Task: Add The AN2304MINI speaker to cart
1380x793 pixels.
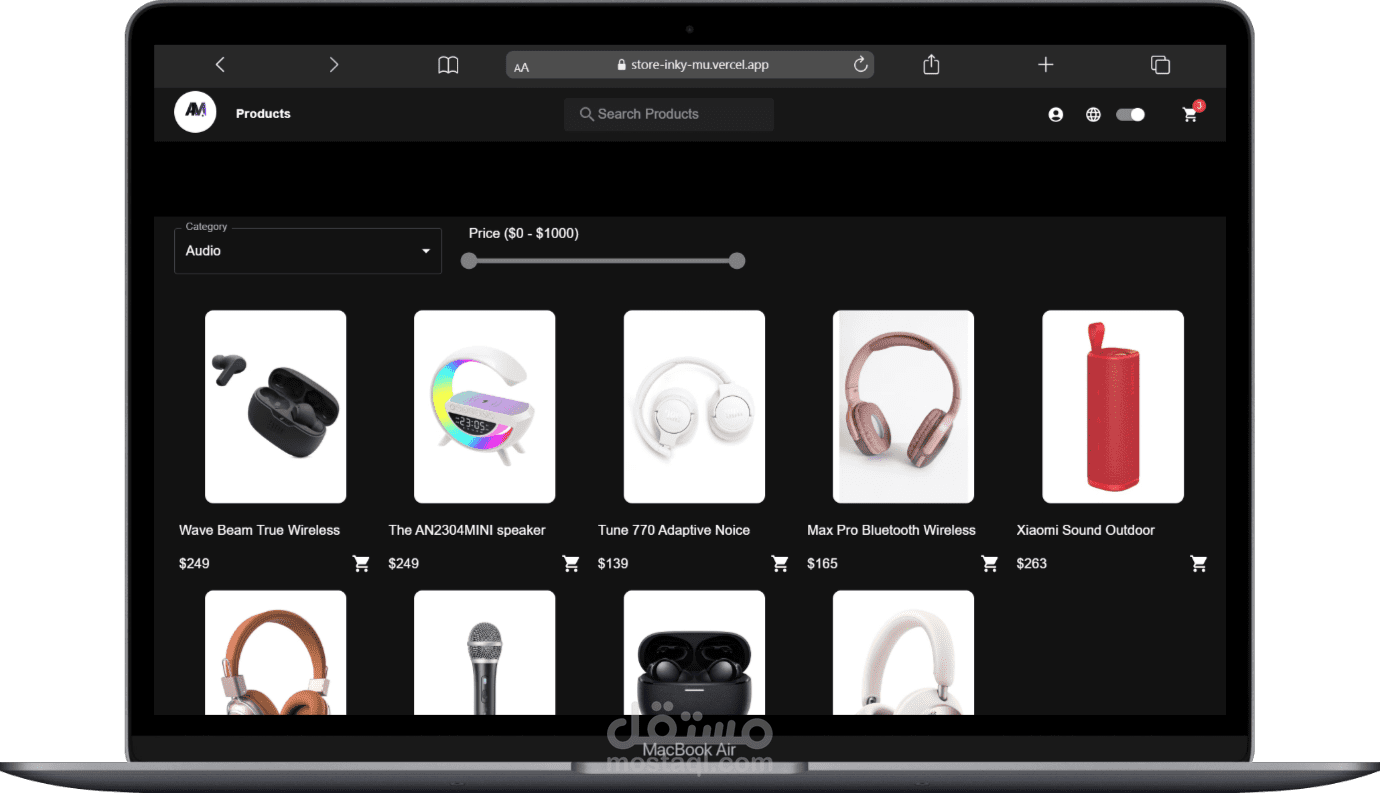Action: pos(571,564)
